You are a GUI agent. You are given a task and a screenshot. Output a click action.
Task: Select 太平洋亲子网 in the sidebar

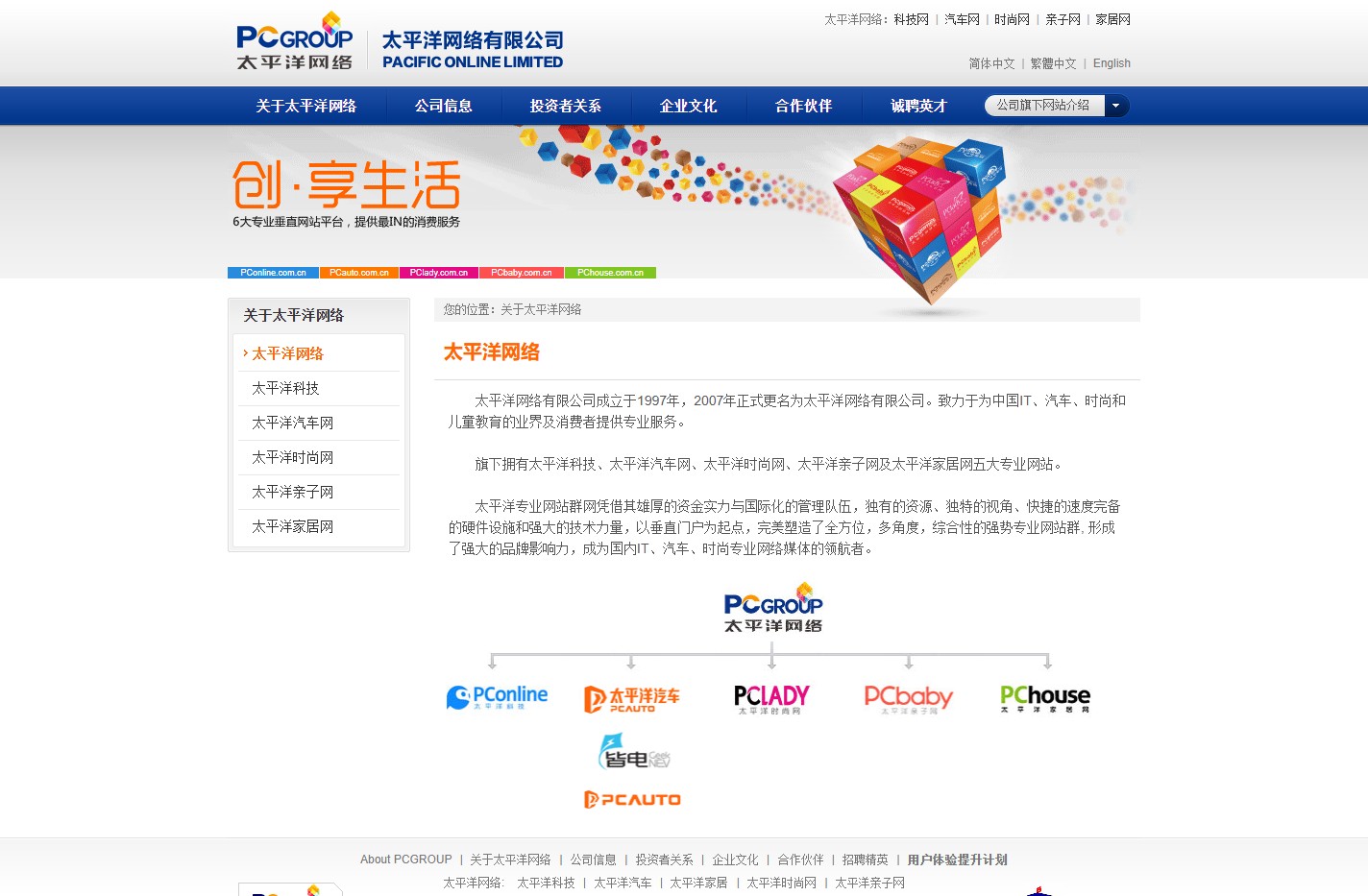click(292, 492)
